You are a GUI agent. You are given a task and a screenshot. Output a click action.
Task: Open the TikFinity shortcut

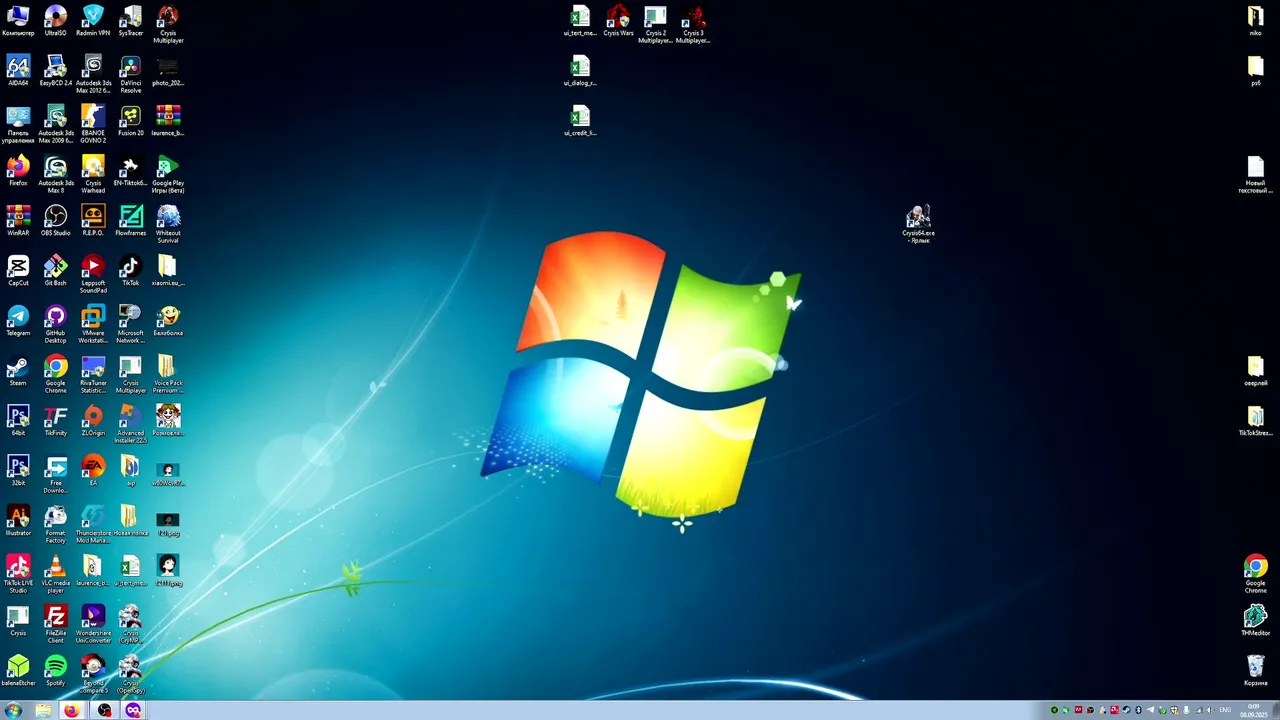(x=55, y=421)
